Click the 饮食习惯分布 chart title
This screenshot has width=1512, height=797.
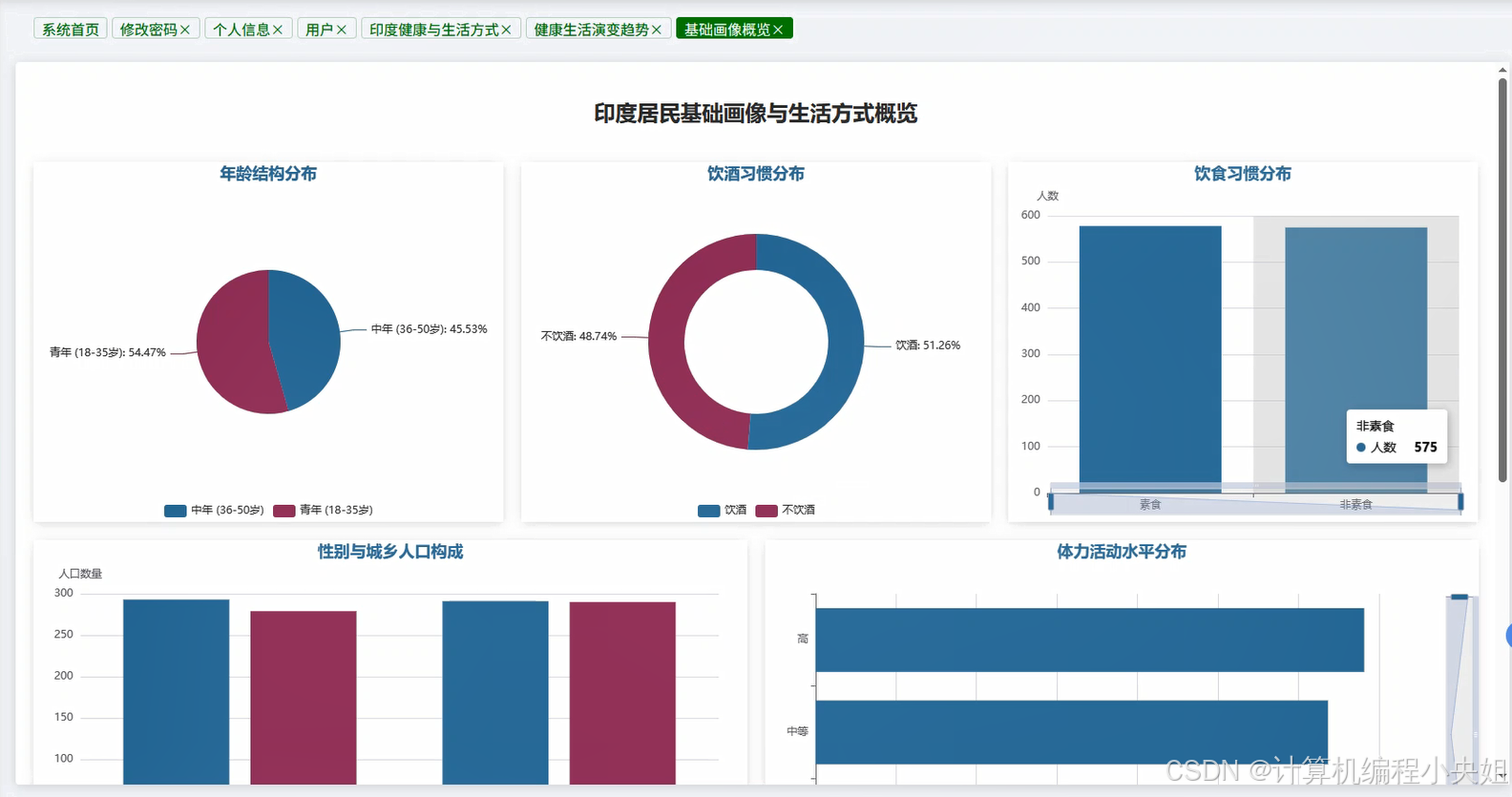click(1243, 174)
